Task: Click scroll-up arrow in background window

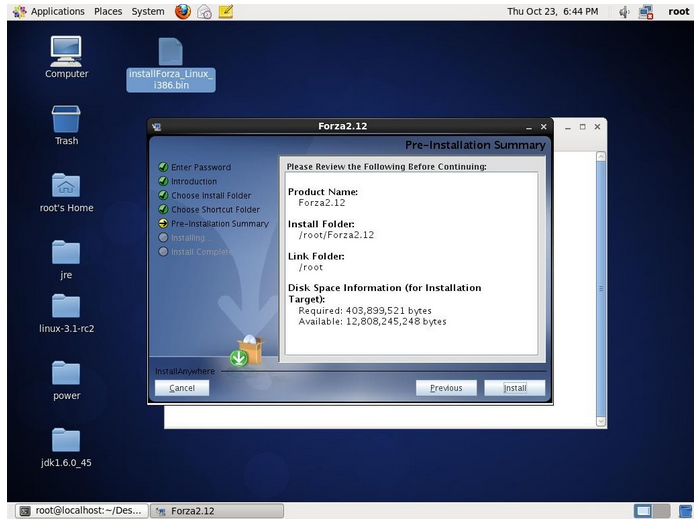Action: tap(601, 156)
